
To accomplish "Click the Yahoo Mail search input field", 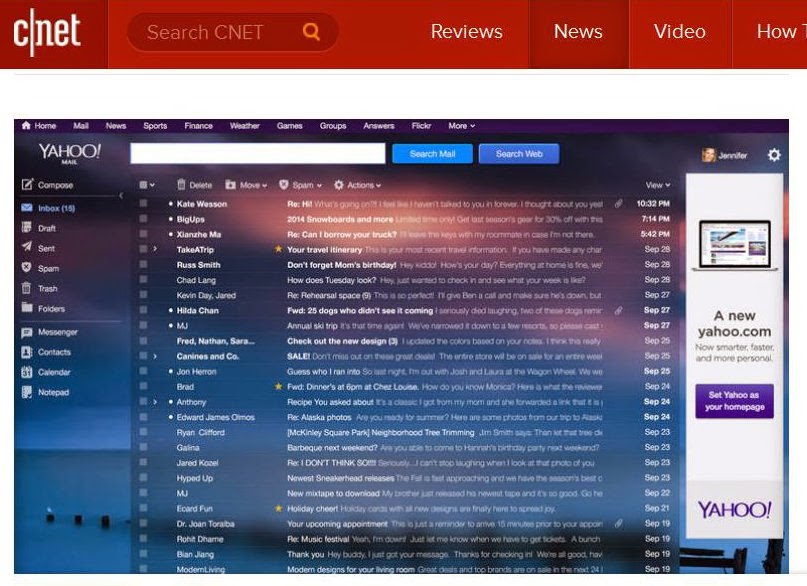I will (x=257, y=153).
